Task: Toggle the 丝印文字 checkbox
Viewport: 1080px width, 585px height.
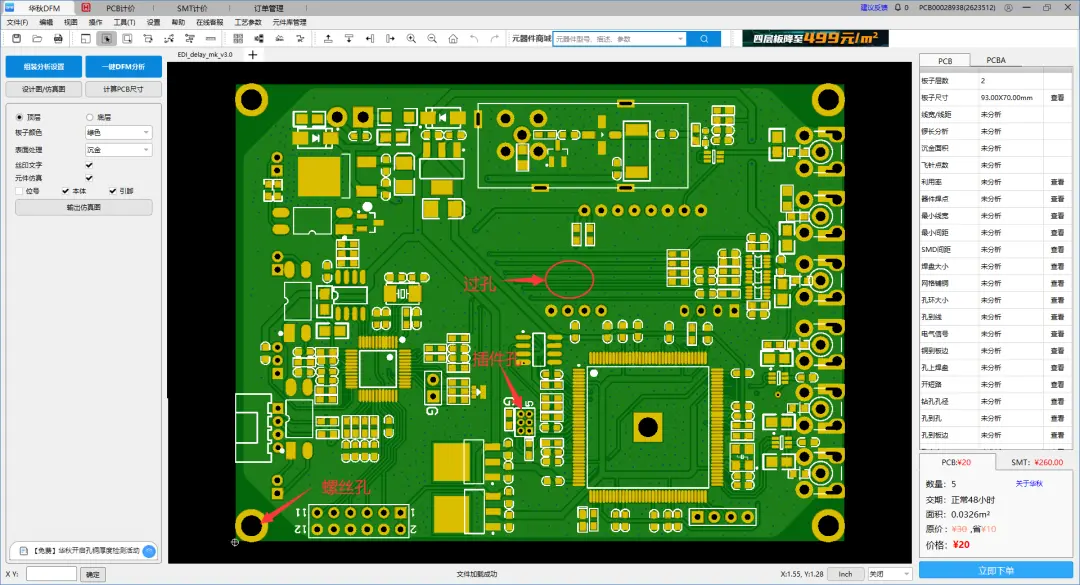Action: pyautogui.click(x=89, y=165)
